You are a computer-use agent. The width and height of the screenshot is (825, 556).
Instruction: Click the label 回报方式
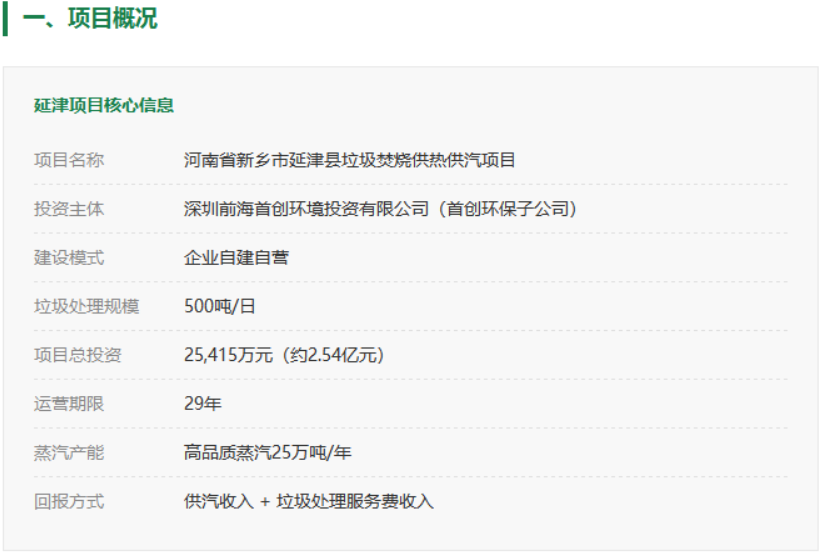coord(69,501)
